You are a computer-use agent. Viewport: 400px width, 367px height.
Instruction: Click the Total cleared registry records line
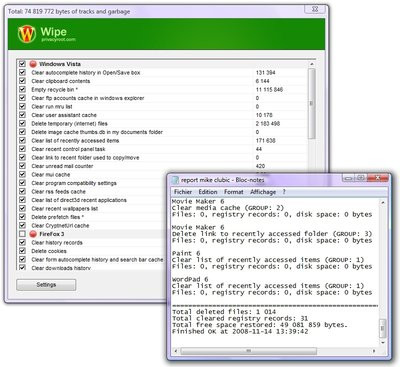240,318
